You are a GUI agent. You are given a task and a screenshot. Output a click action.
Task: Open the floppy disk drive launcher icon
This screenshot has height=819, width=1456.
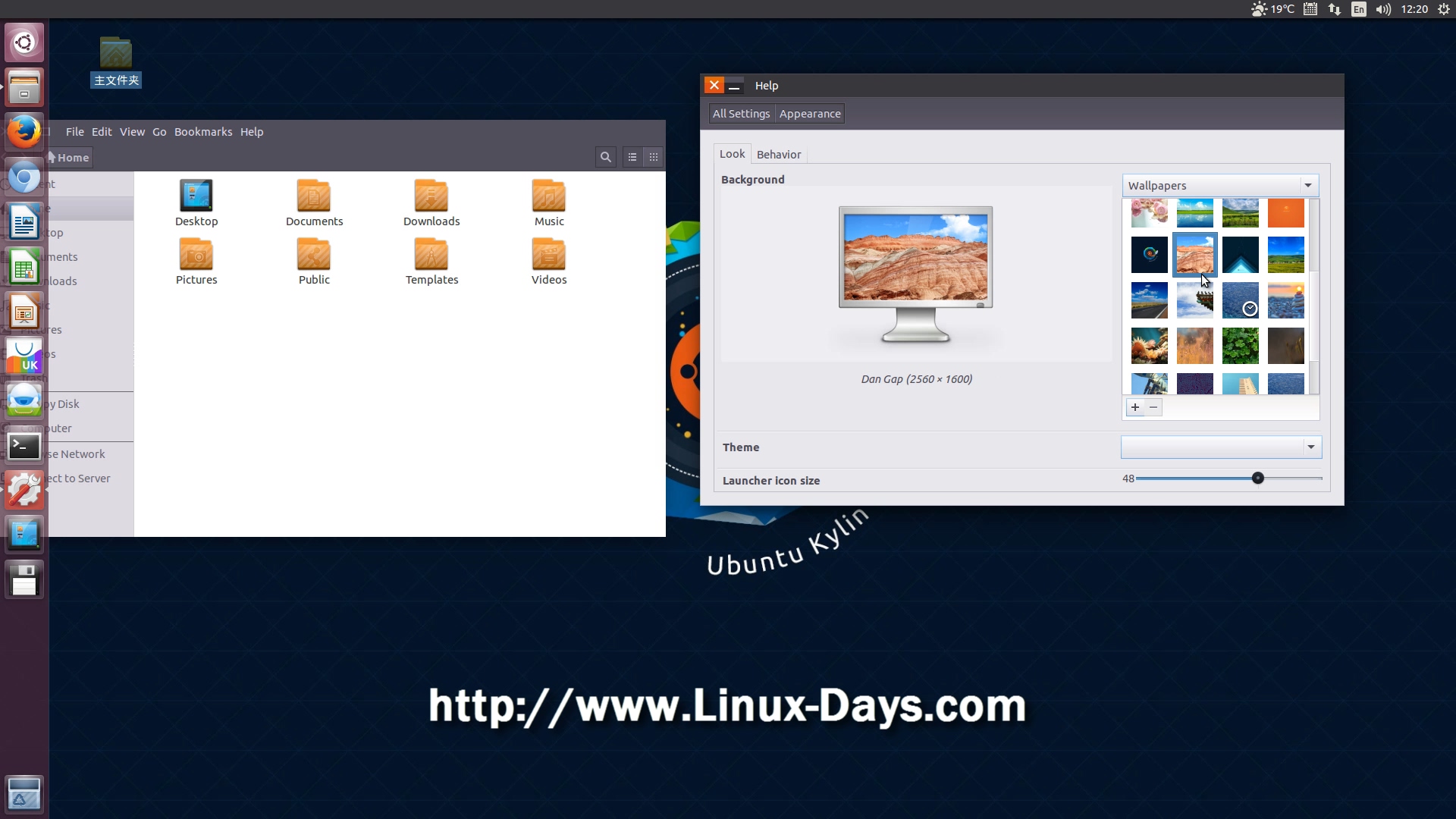coord(24,580)
